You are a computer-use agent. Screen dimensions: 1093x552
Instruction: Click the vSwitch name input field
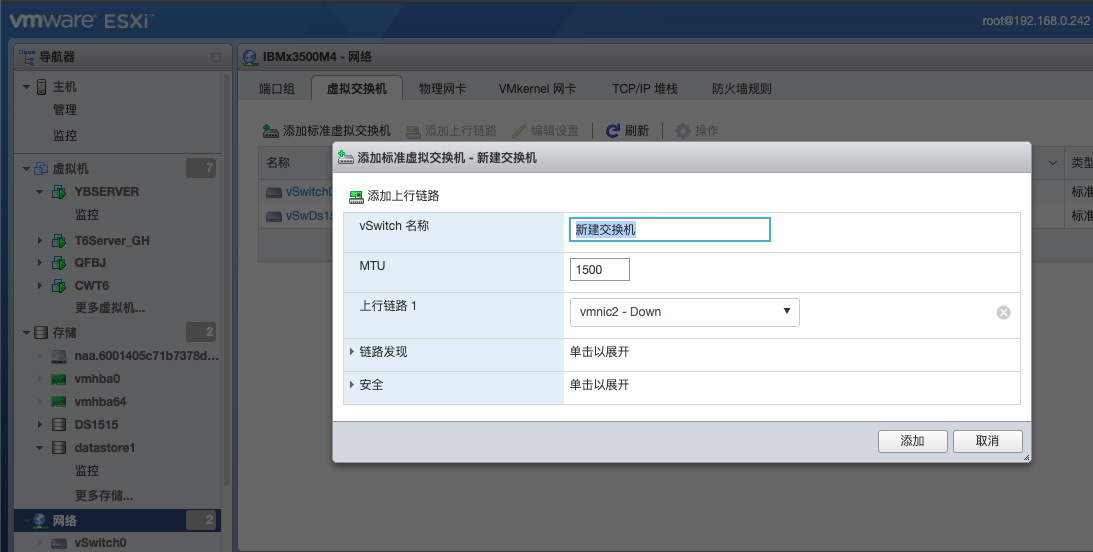coord(670,230)
